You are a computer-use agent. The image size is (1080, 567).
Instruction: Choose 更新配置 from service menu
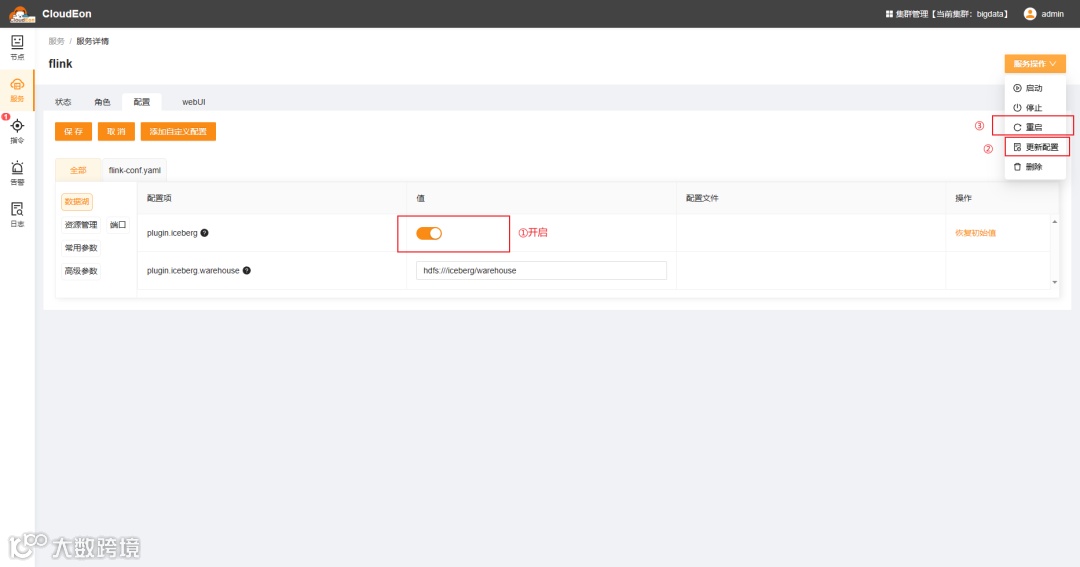(x=1036, y=147)
